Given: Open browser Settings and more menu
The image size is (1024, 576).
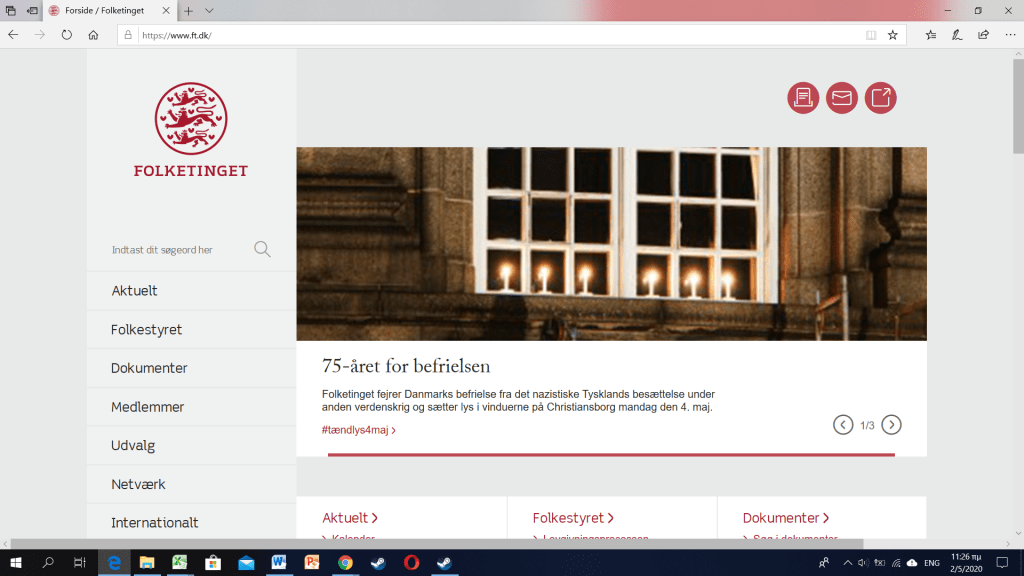Looking at the screenshot, I should tap(1009, 34).
